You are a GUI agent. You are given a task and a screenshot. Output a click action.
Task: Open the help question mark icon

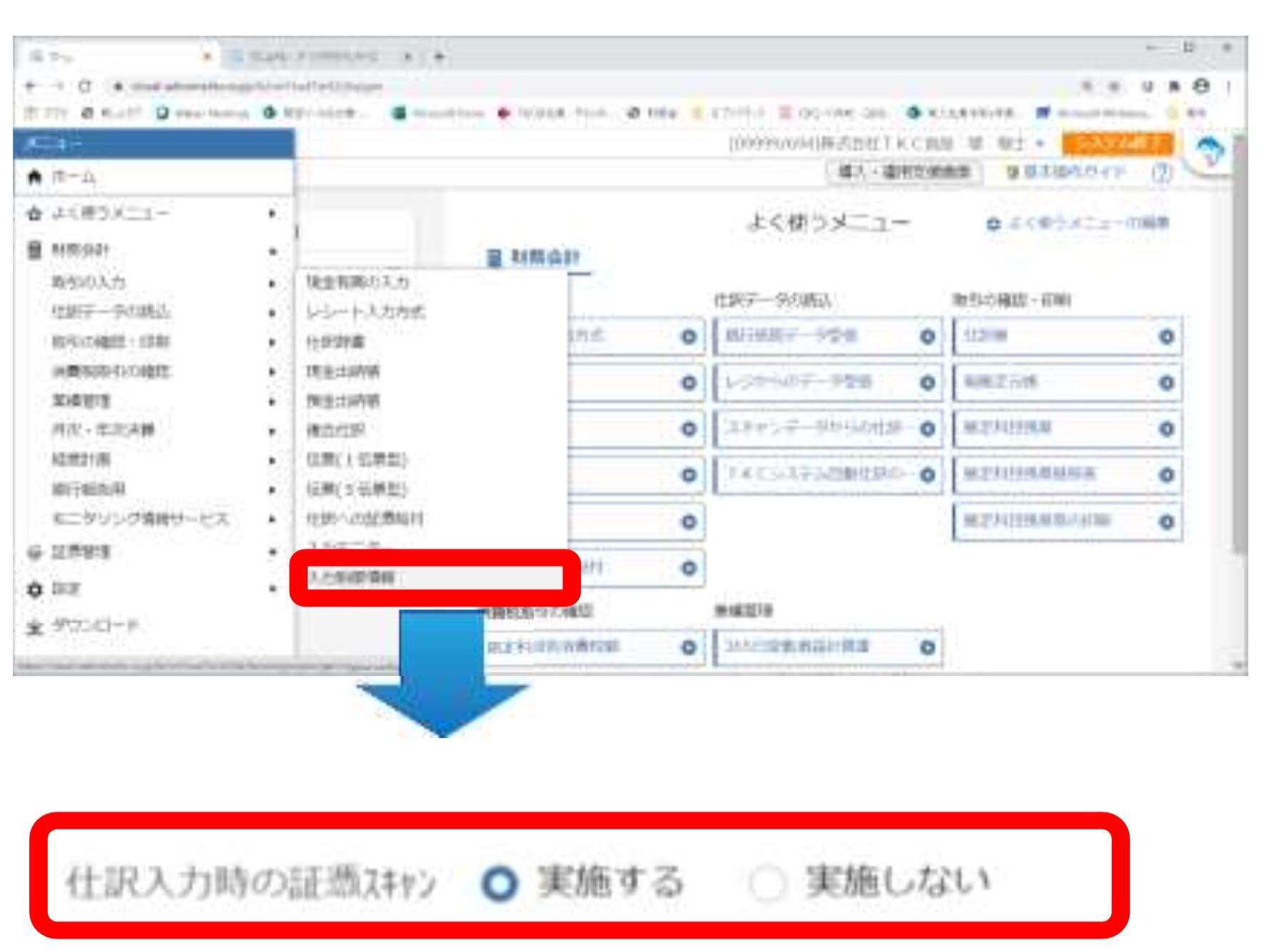point(1162,172)
